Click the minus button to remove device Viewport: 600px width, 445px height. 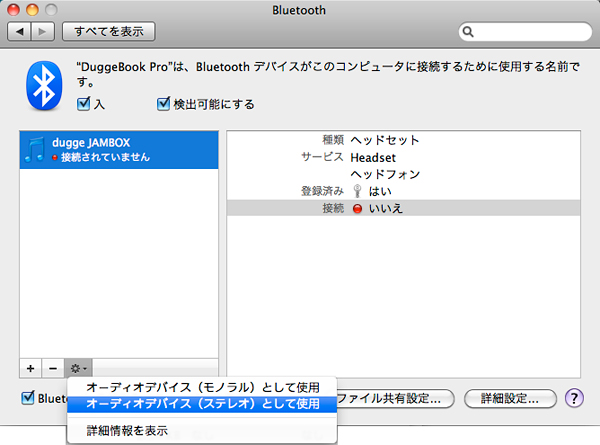pos(53,368)
